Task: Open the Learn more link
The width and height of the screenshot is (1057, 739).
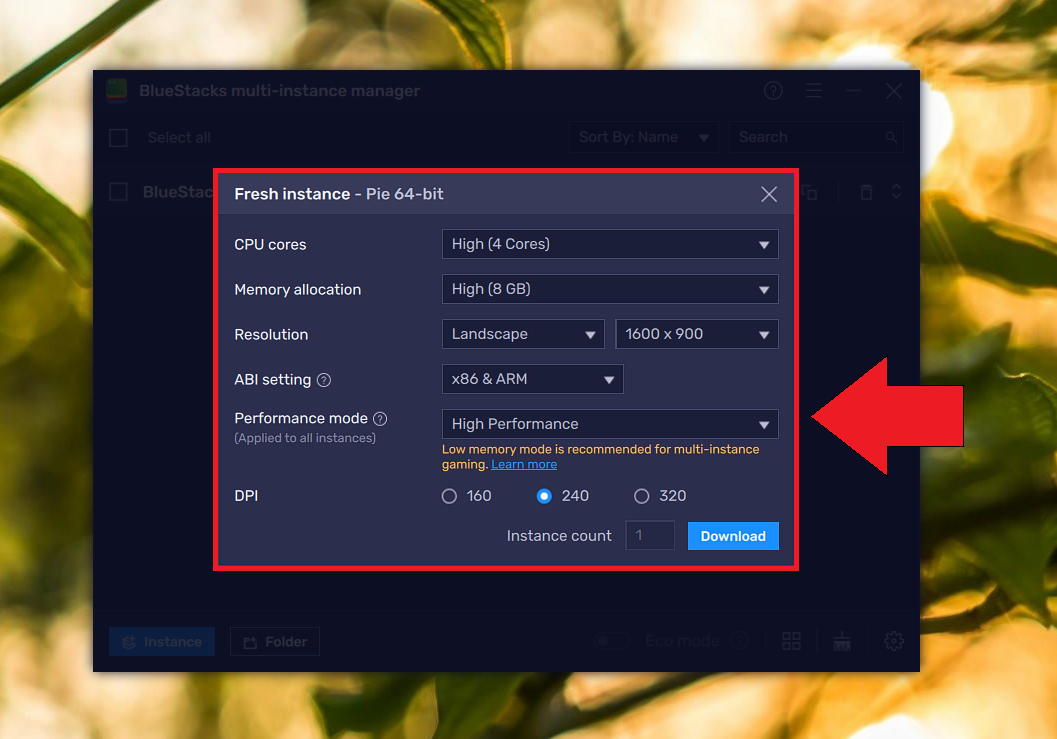Action: pos(523,463)
